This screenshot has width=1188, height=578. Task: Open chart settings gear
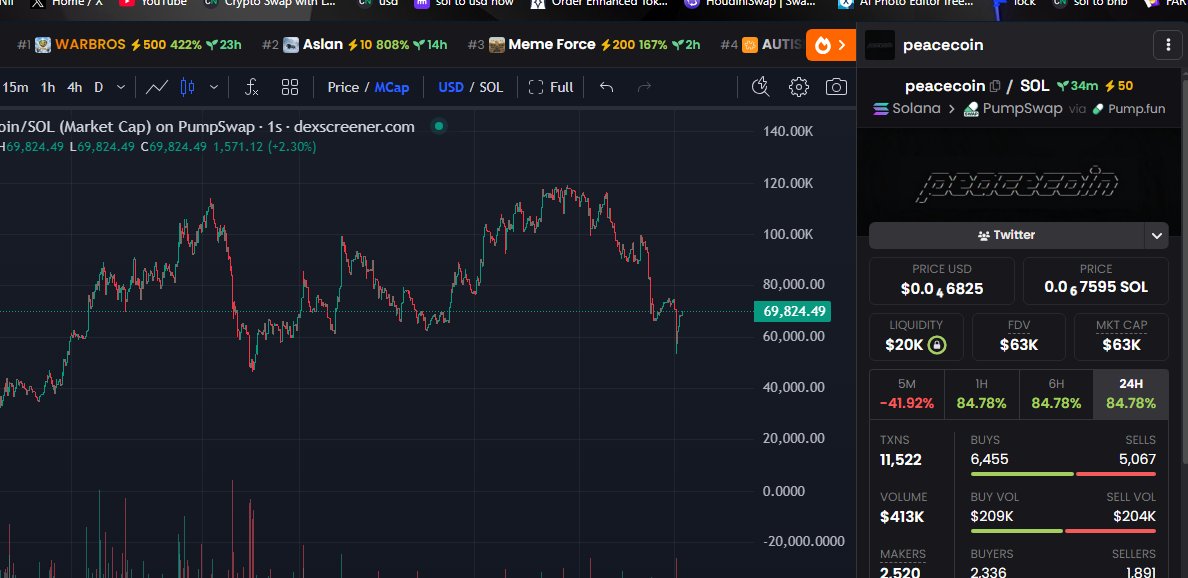pos(799,87)
